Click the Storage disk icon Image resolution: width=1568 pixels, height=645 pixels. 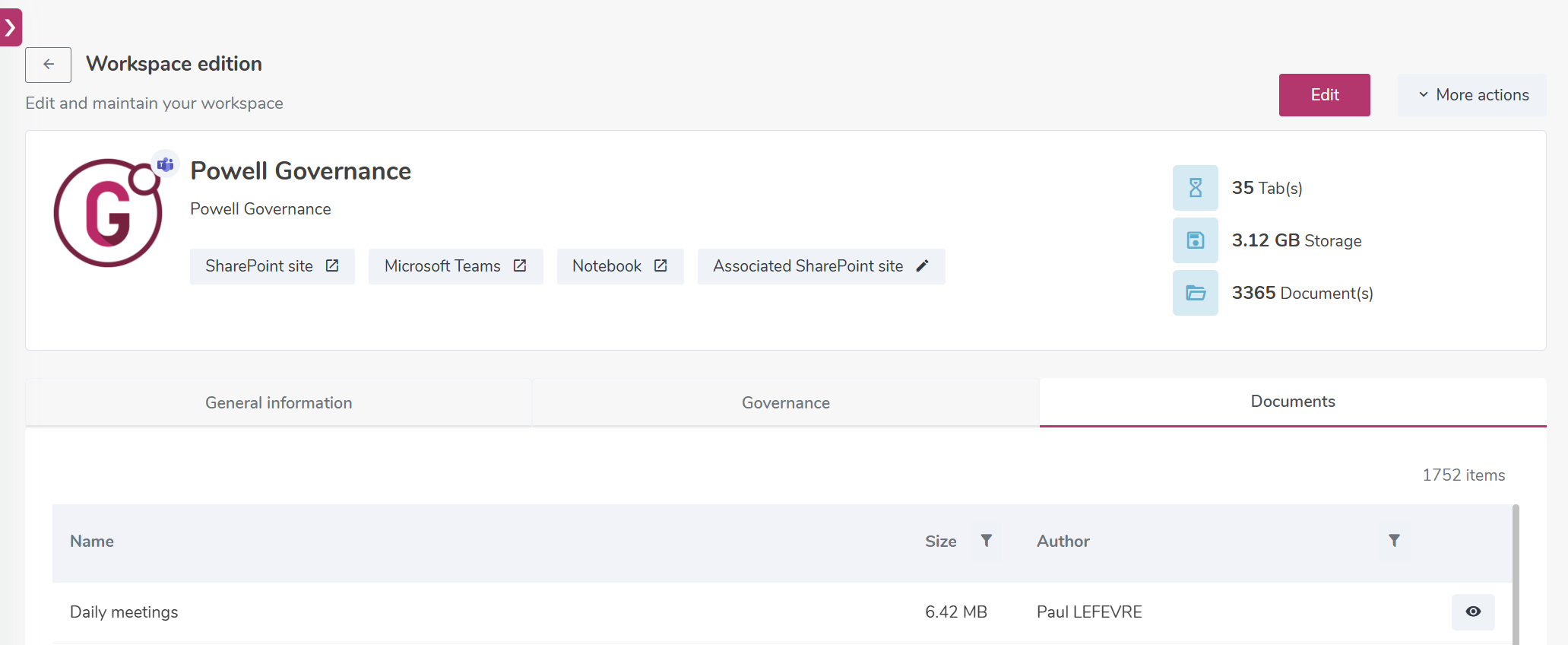pos(1196,240)
